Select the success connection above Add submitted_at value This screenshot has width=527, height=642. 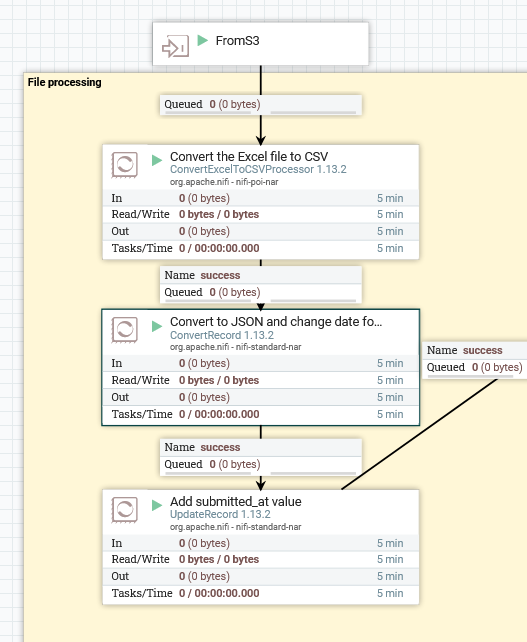(261, 457)
